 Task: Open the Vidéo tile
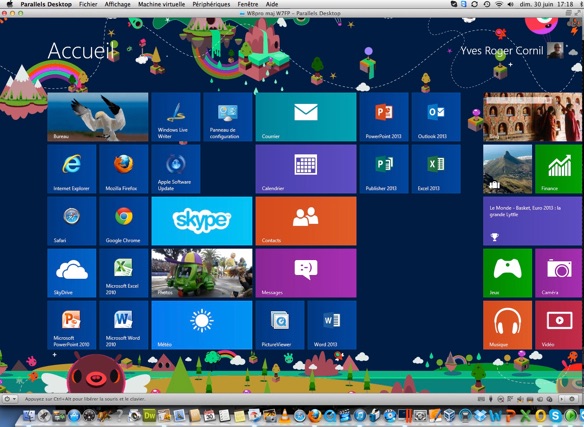click(x=558, y=325)
